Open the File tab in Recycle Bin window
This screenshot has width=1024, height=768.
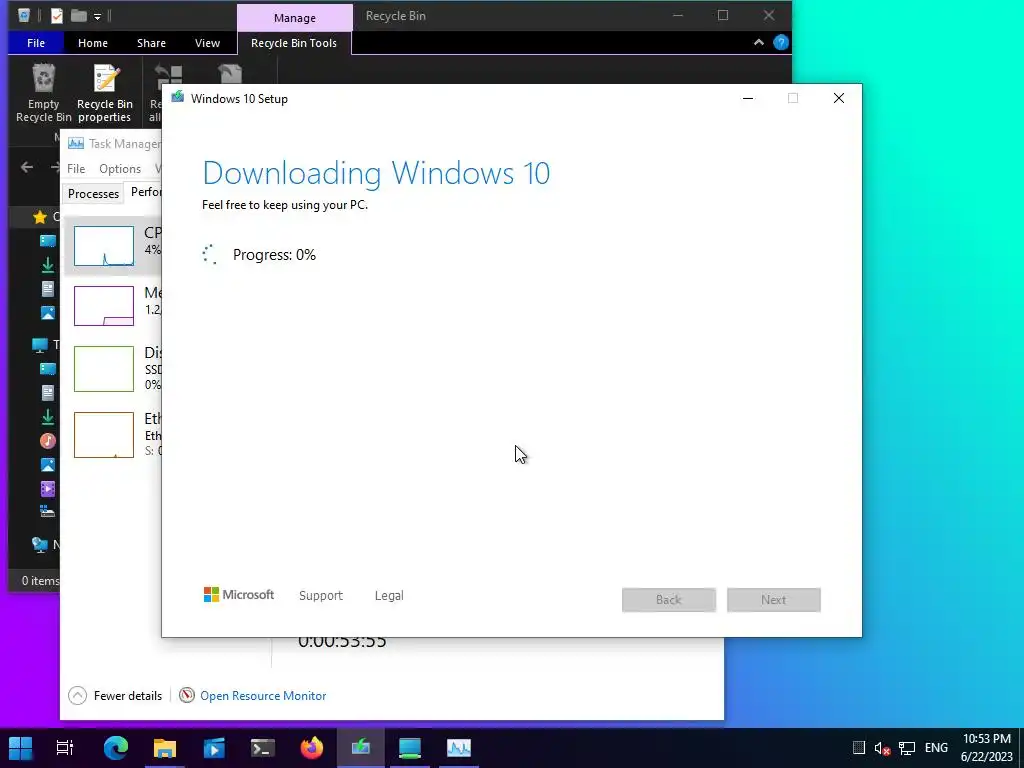tap(36, 43)
